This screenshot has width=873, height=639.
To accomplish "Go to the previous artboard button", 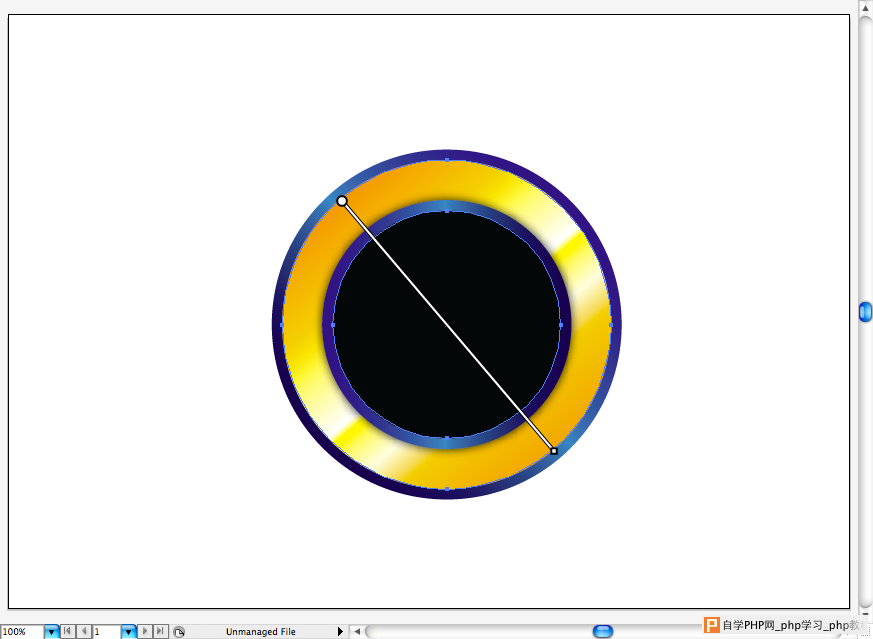I will [x=84, y=631].
